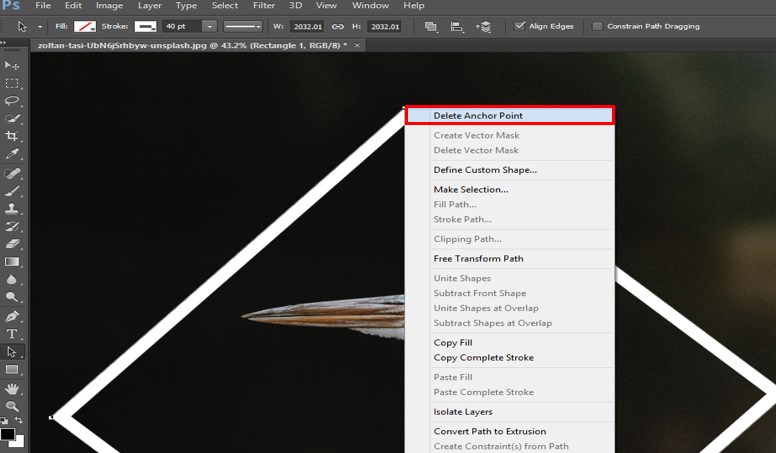Image resolution: width=776 pixels, height=453 pixels.
Task: Open the stroke line style dropdown
Action: coord(242,27)
